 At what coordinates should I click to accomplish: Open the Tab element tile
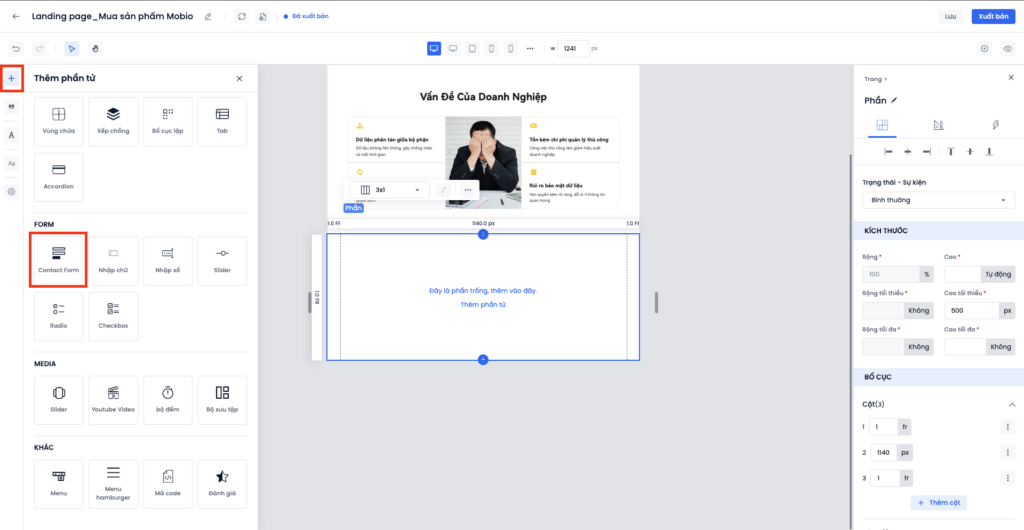pyautogui.click(x=222, y=121)
